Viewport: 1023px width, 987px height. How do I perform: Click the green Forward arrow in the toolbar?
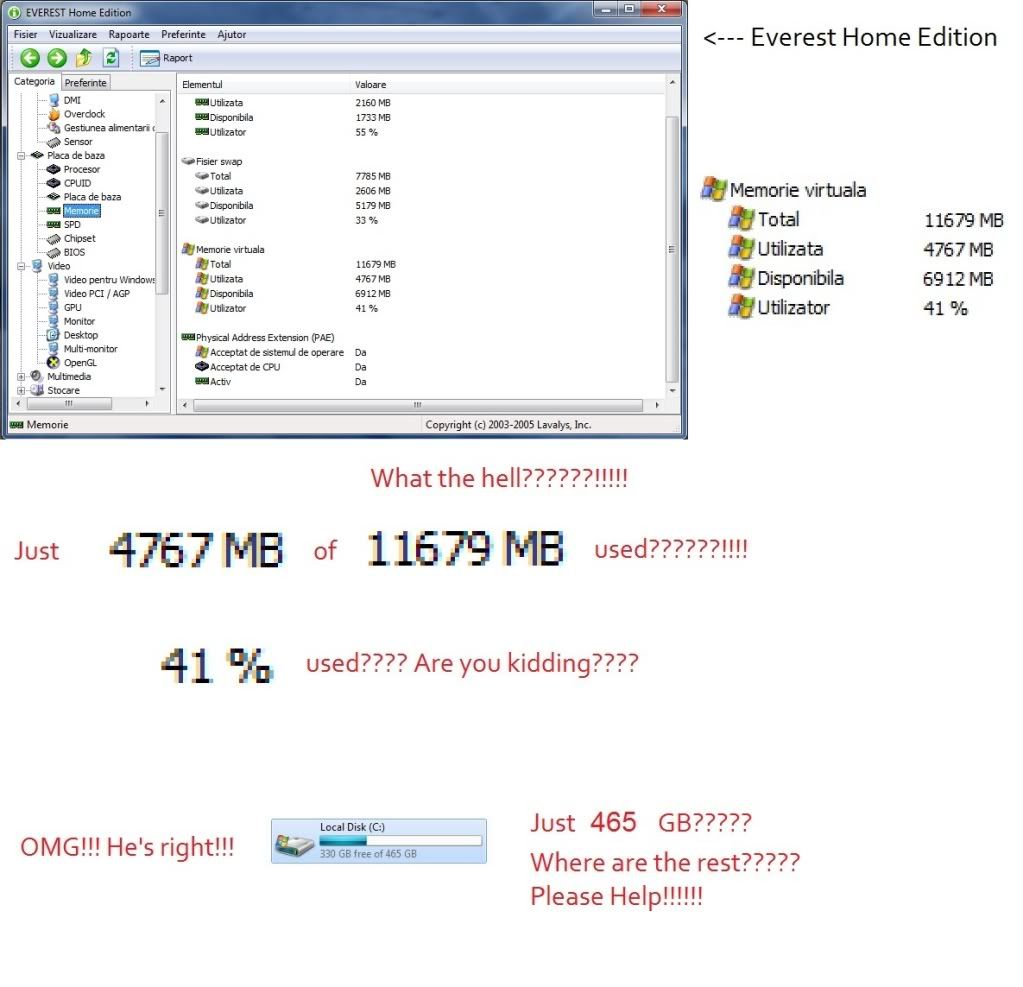57,58
